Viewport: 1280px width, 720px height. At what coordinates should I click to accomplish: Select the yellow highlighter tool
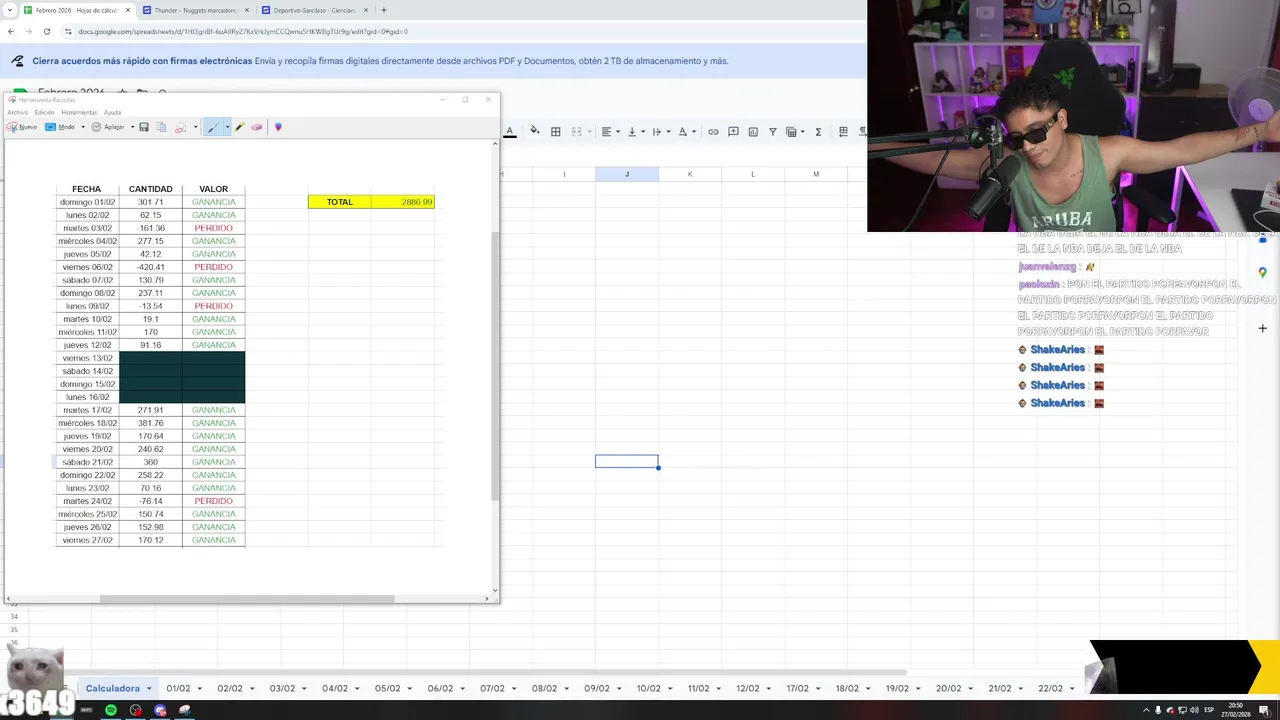click(240, 127)
